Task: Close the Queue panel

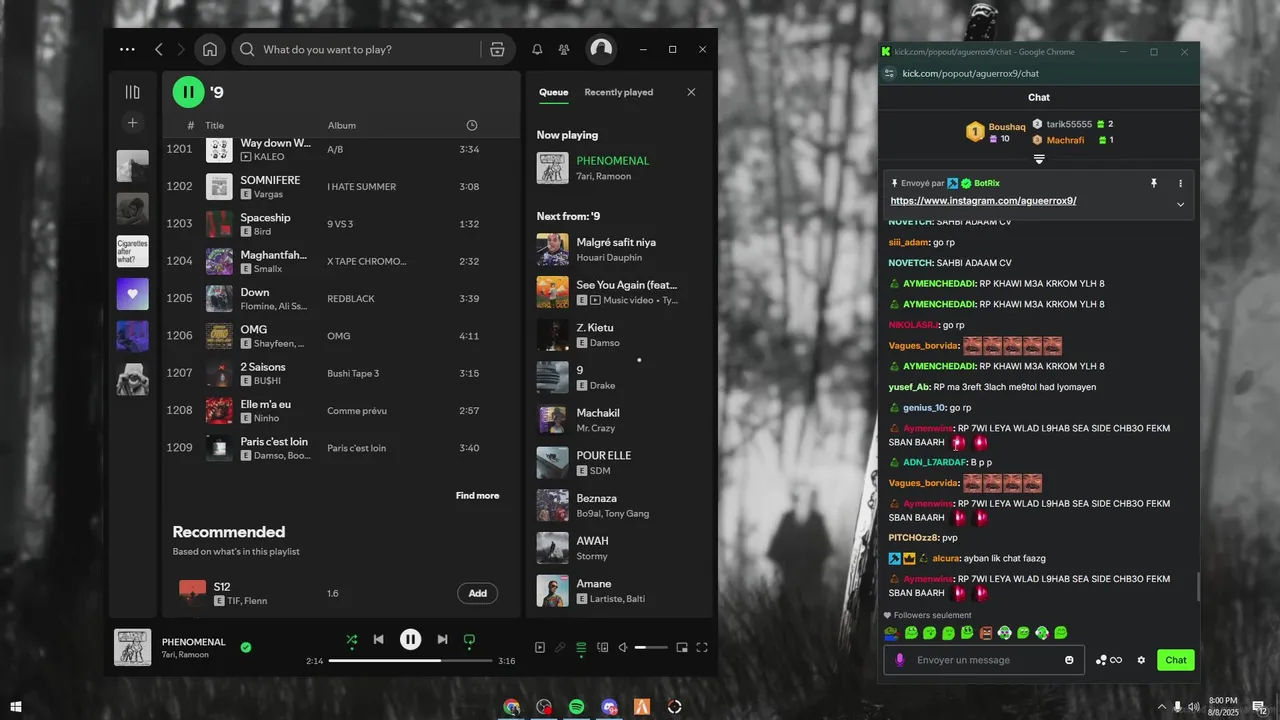Action: click(x=691, y=92)
